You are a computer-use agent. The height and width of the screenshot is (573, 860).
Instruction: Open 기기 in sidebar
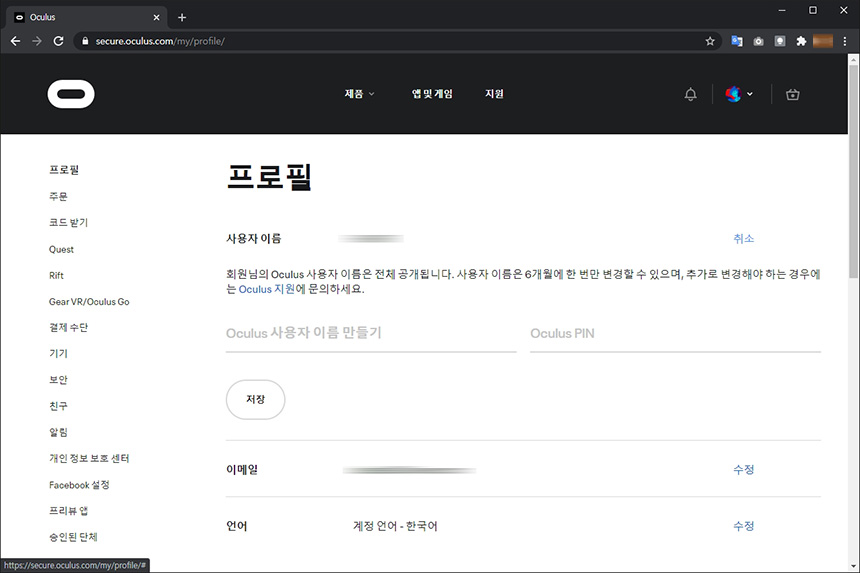58,354
